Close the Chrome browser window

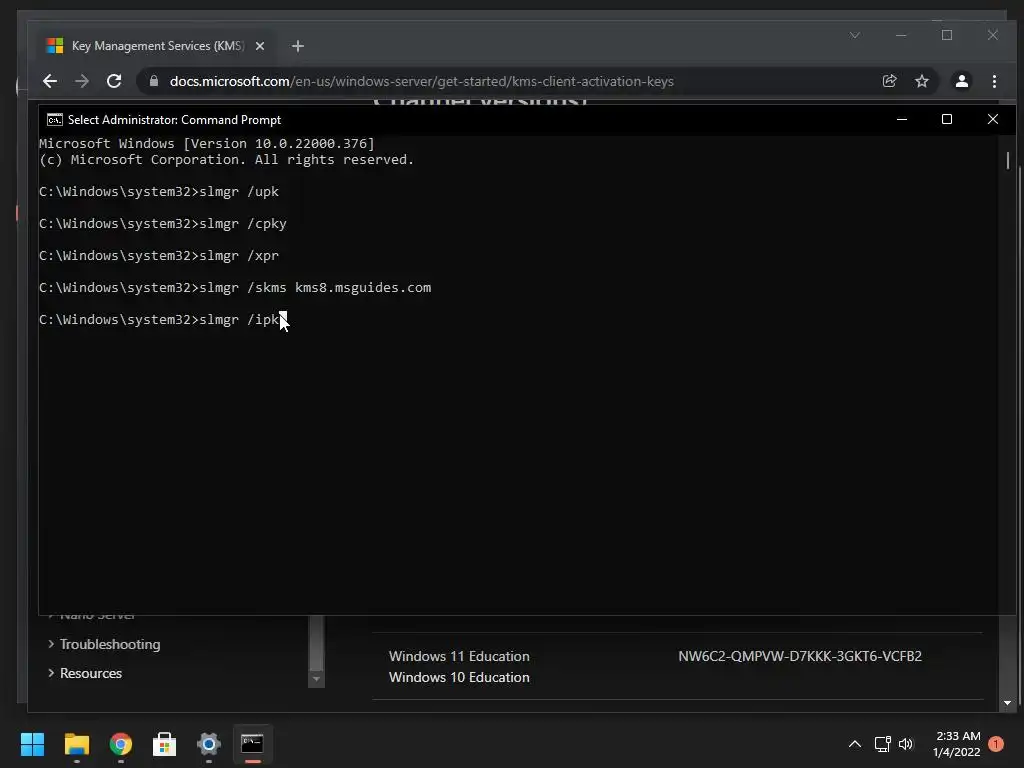(993, 35)
